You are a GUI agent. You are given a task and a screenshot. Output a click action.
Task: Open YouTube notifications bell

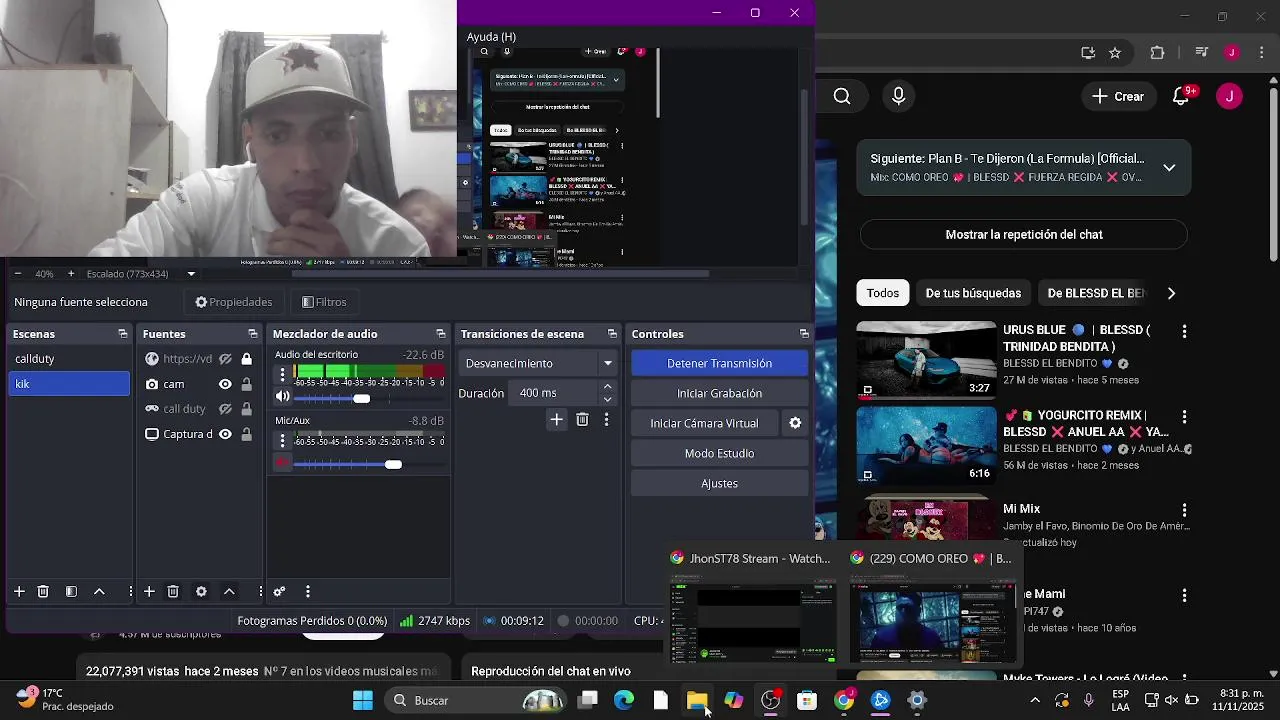tap(1180, 96)
